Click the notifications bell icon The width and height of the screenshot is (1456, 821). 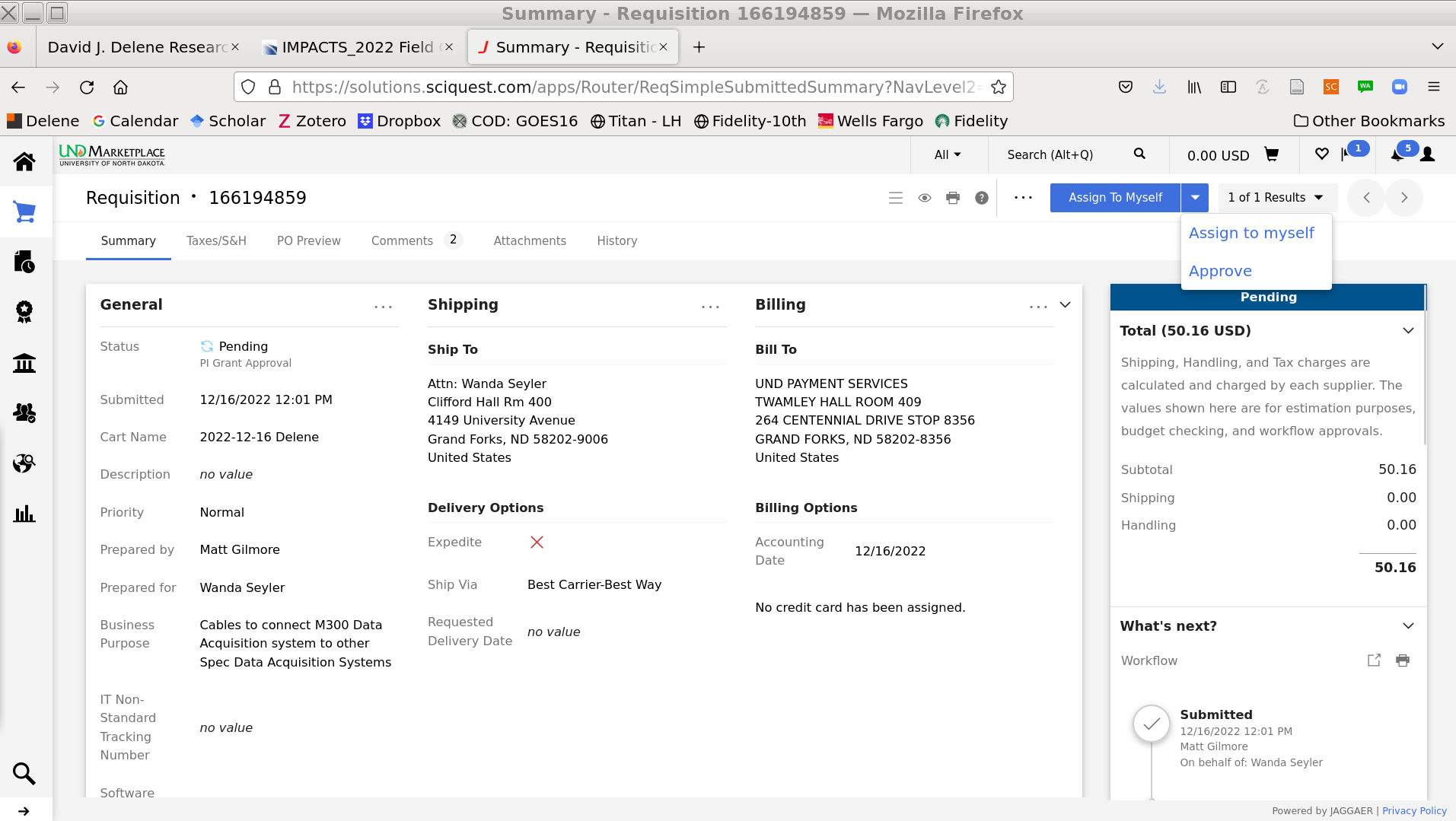(1397, 154)
